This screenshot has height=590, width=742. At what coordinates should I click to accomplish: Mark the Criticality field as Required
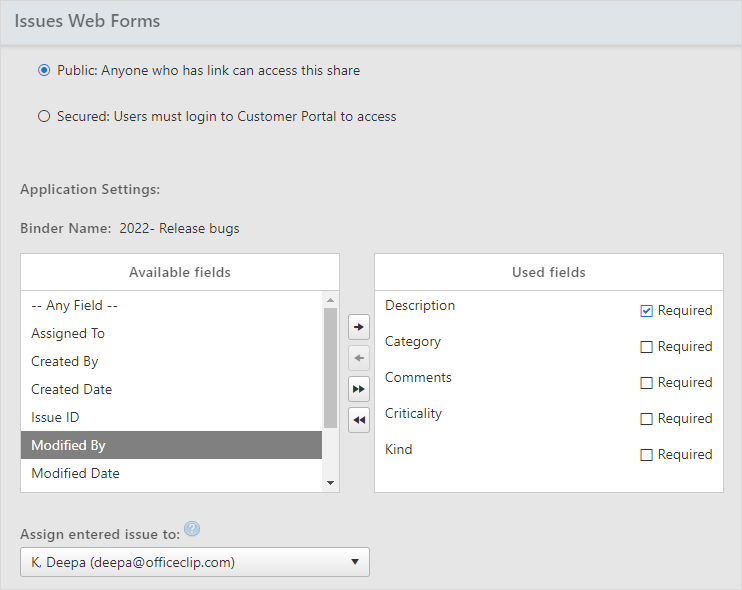point(646,419)
